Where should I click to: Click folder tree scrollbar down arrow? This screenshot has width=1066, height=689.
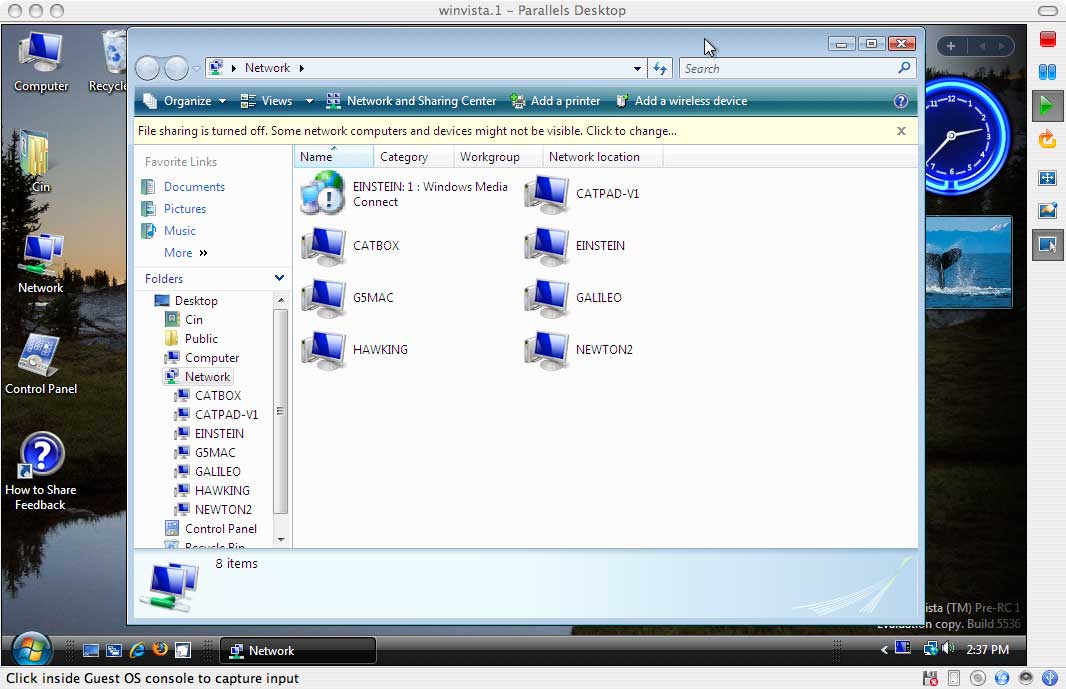[x=281, y=539]
